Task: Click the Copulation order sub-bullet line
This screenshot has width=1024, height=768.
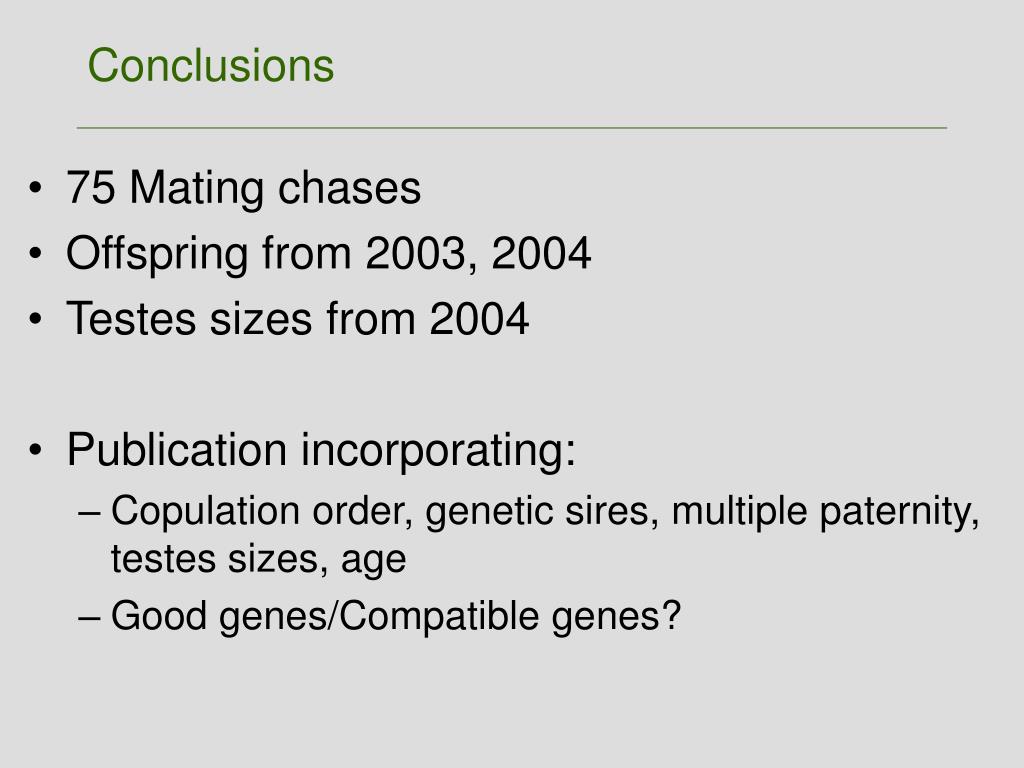Action: coord(545,511)
